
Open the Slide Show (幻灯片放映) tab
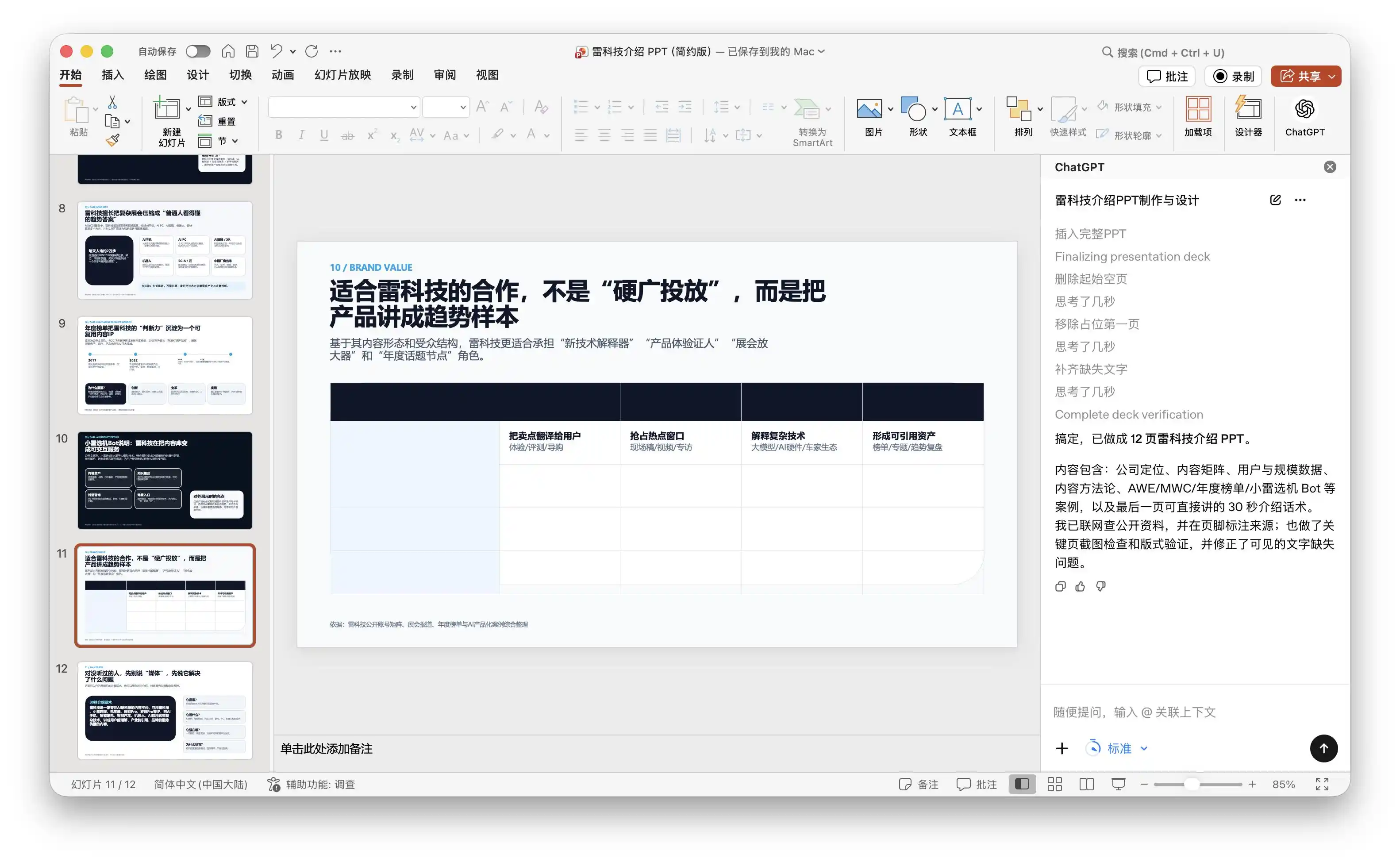coord(342,75)
